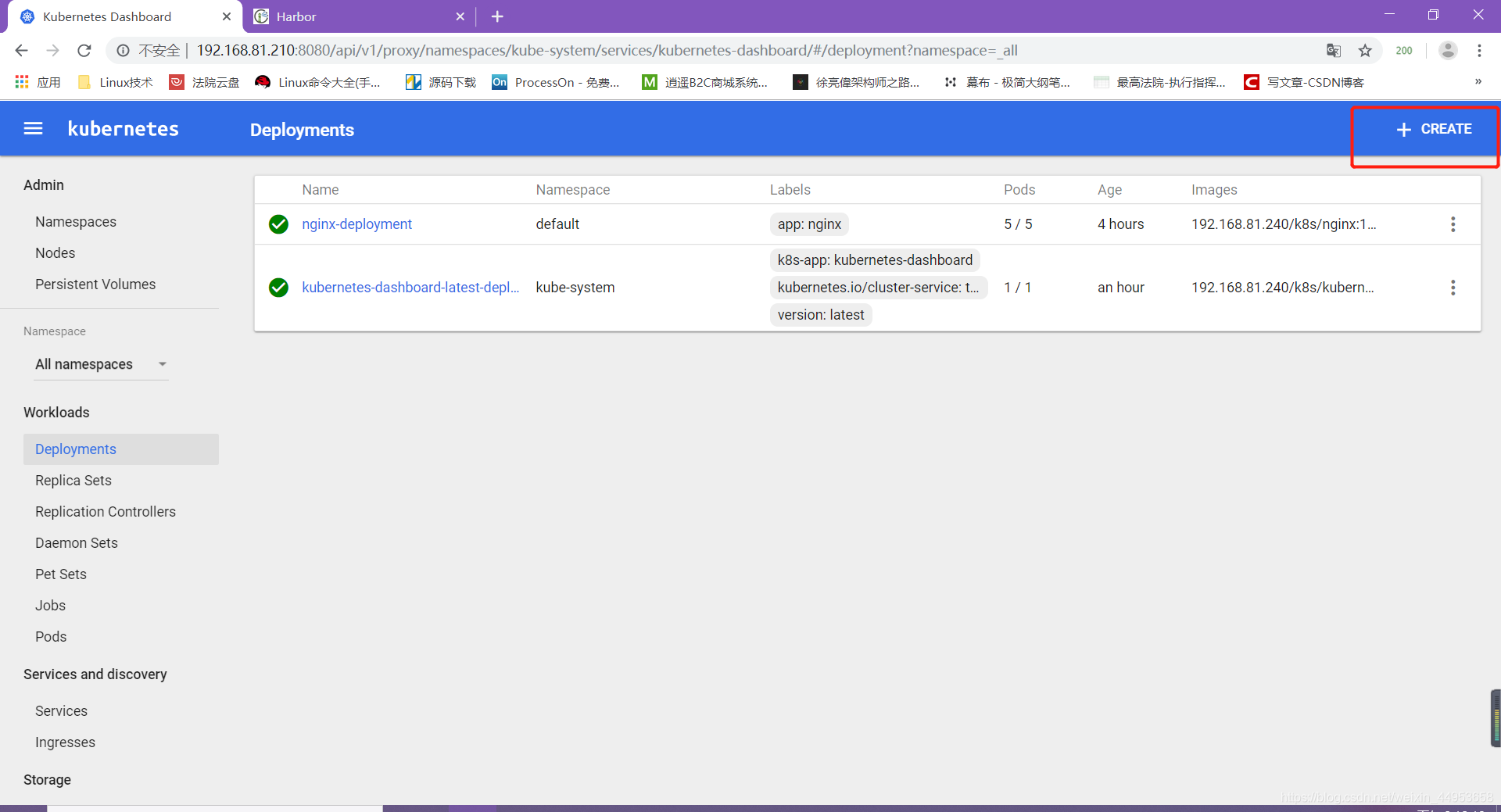Open the Chrome three-dot menu
1501x812 pixels.
(x=1479, y=51)
